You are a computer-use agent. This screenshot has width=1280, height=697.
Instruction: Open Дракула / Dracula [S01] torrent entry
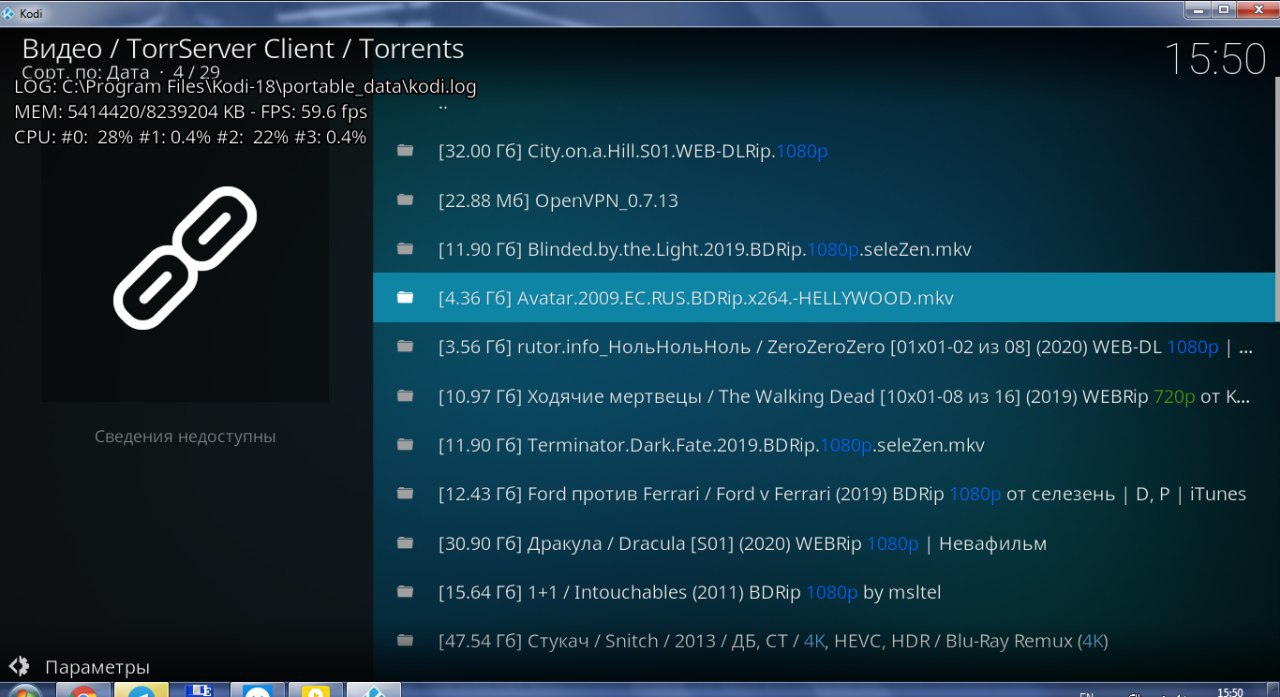click(x=826, y=543)
